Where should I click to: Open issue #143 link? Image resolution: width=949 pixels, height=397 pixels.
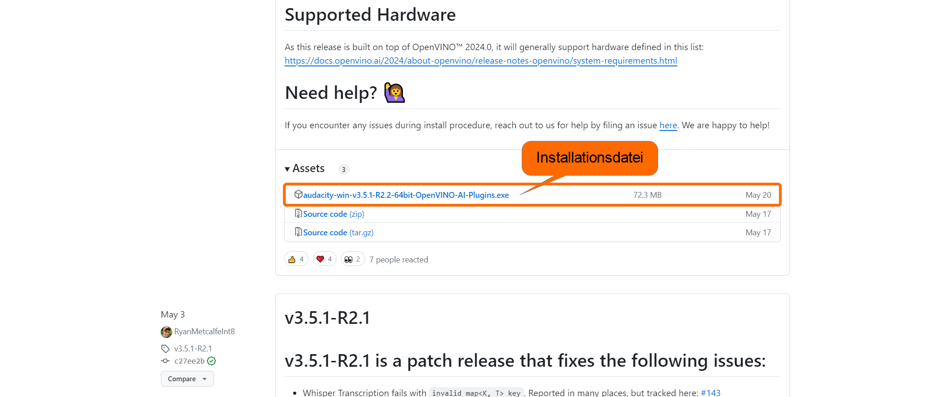point(711,393)
